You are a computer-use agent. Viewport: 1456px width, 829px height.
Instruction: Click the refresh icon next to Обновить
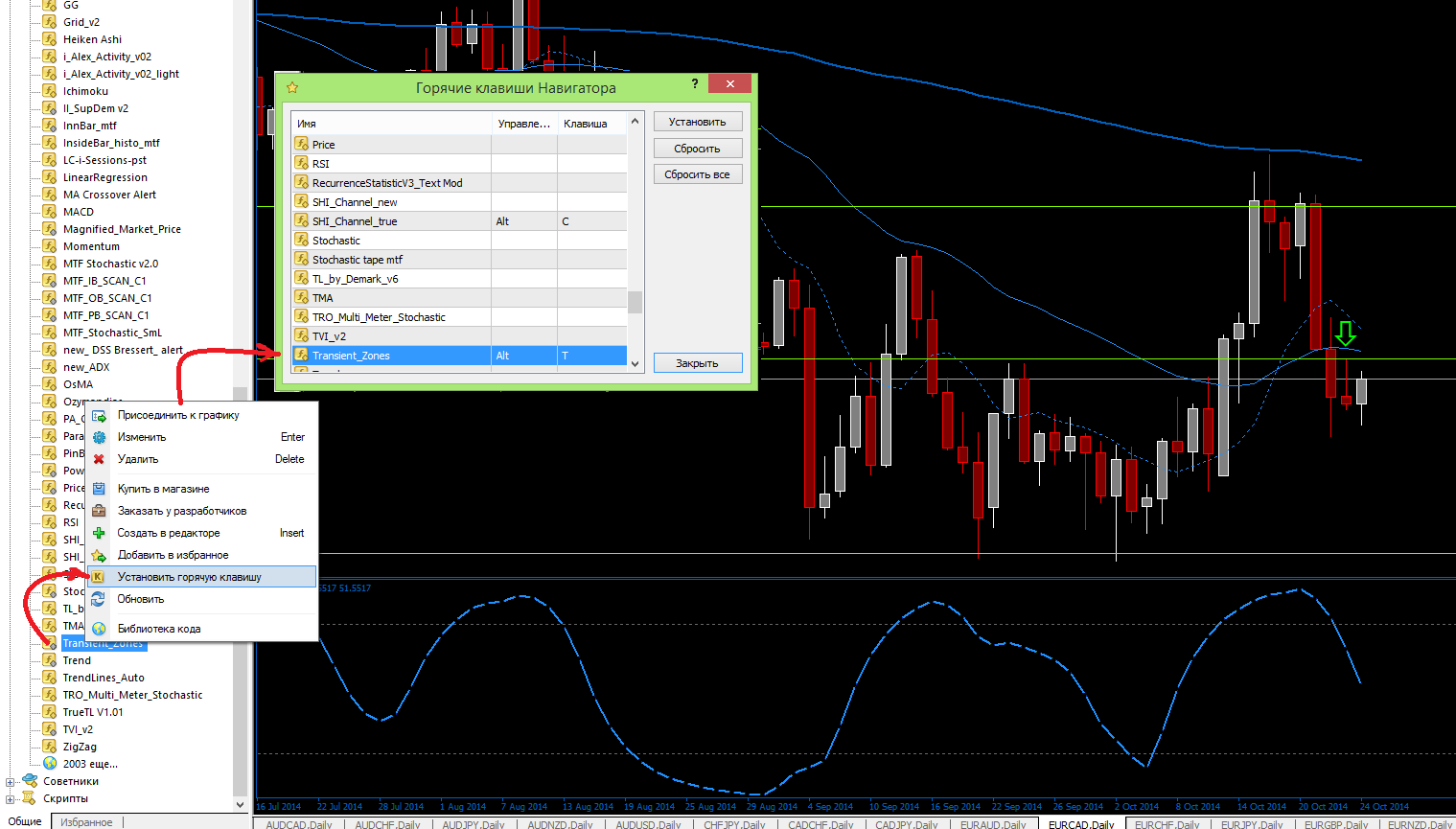point(99,599)
